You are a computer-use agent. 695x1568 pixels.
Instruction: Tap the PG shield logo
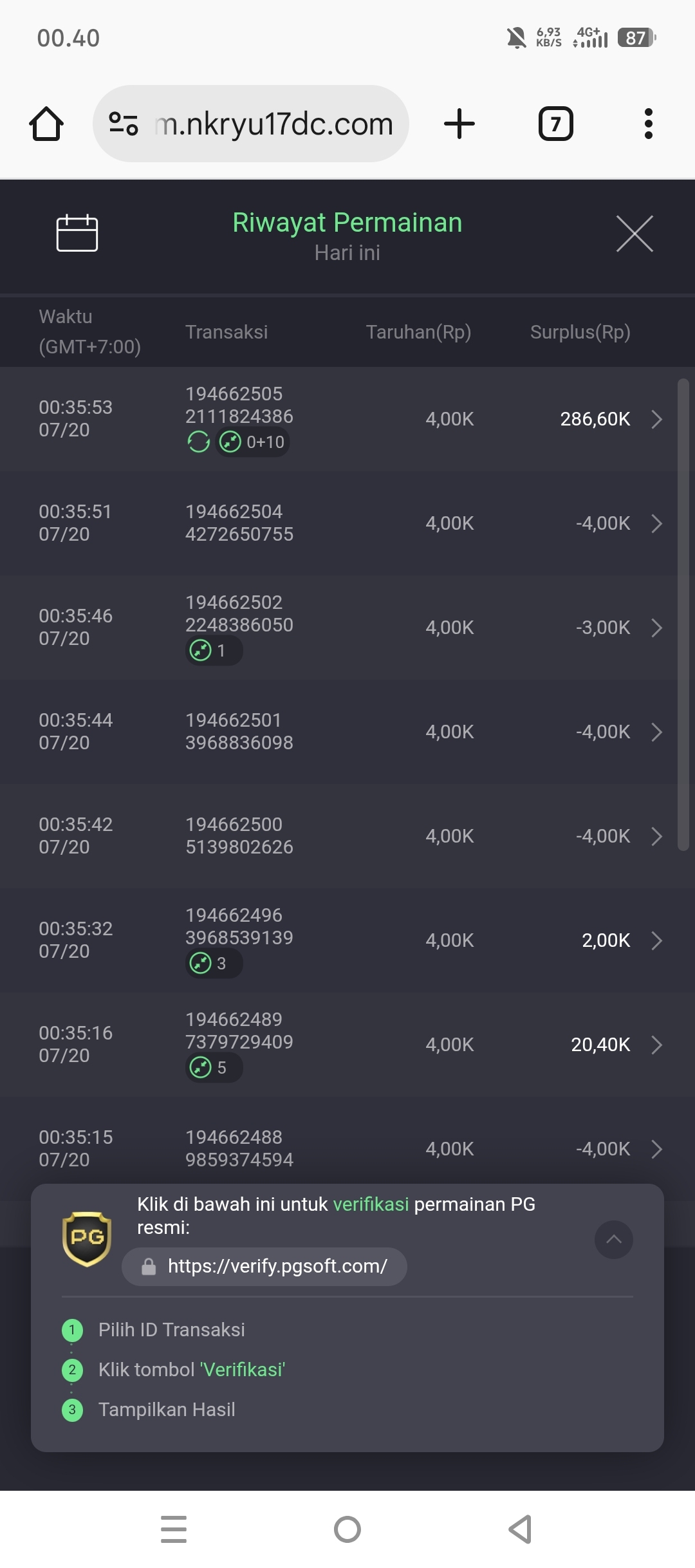pos(87,1238)
